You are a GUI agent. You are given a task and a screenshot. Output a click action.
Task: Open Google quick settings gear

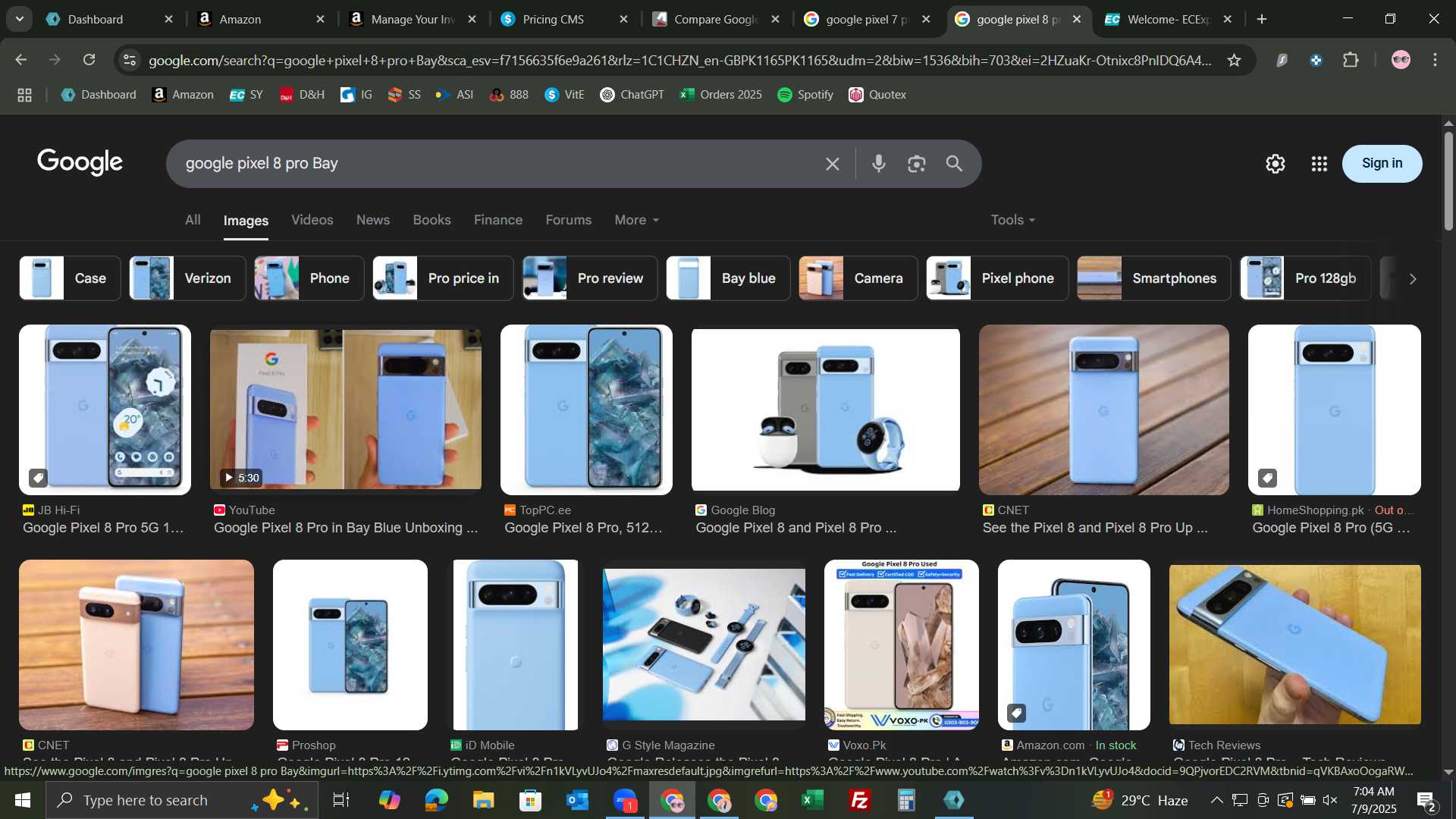pos(1275,163)
